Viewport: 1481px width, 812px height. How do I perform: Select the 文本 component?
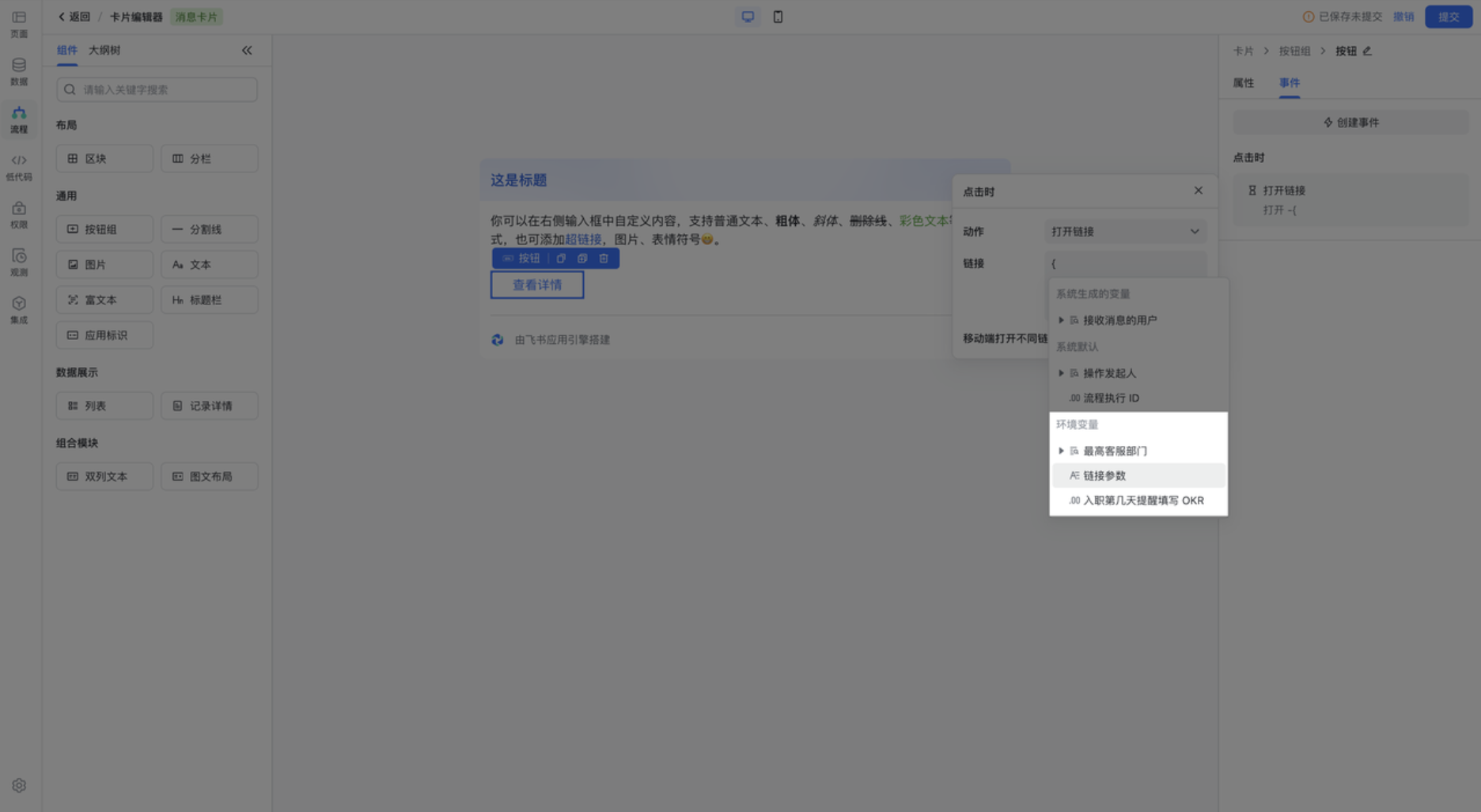209,265
